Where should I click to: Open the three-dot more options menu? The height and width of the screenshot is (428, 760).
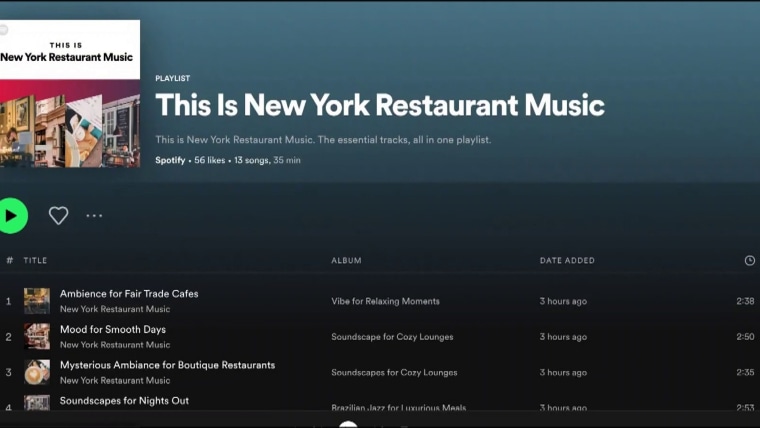pos(94,216)
